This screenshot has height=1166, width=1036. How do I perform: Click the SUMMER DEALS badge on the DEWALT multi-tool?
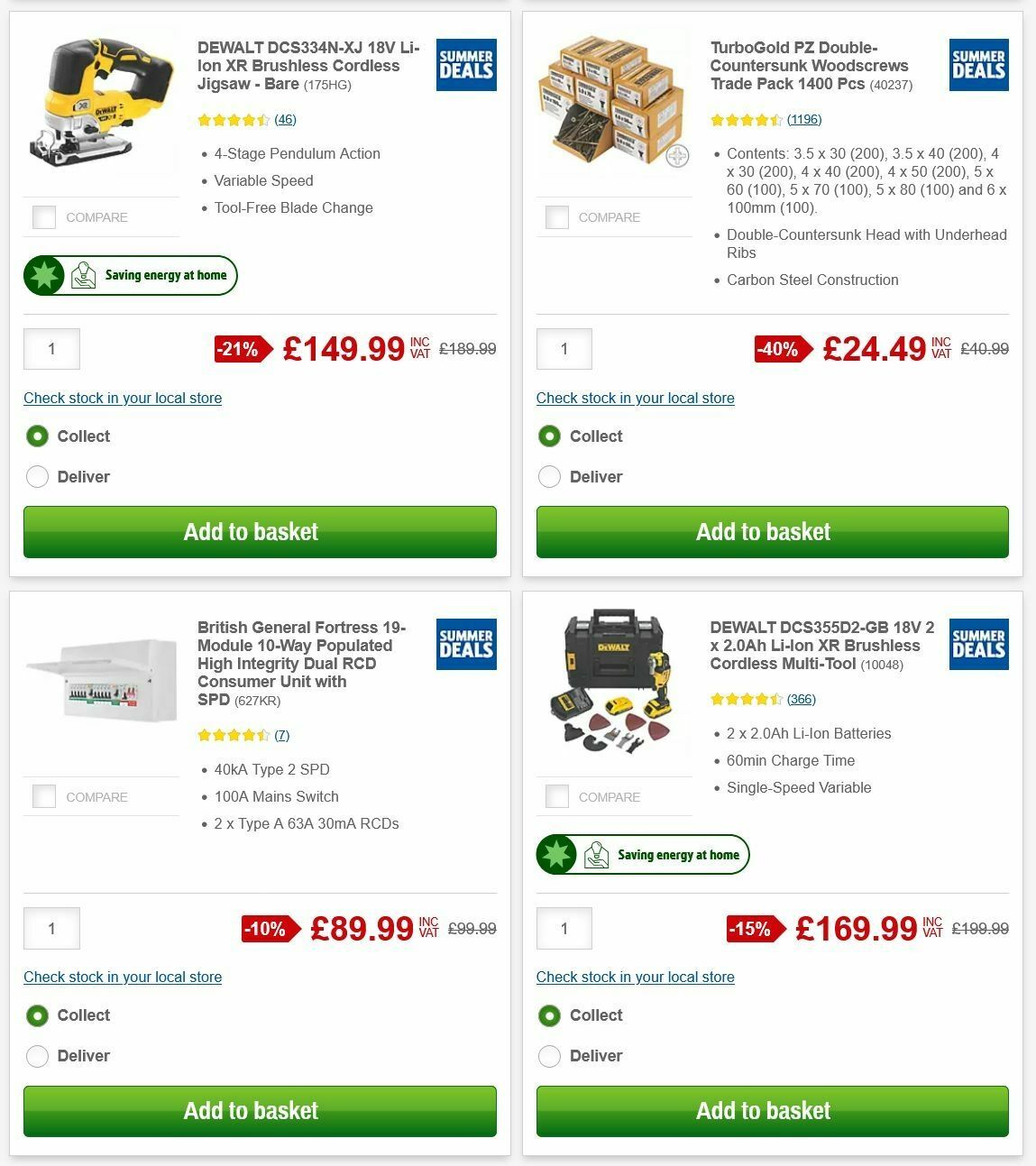tap(978, 644)
